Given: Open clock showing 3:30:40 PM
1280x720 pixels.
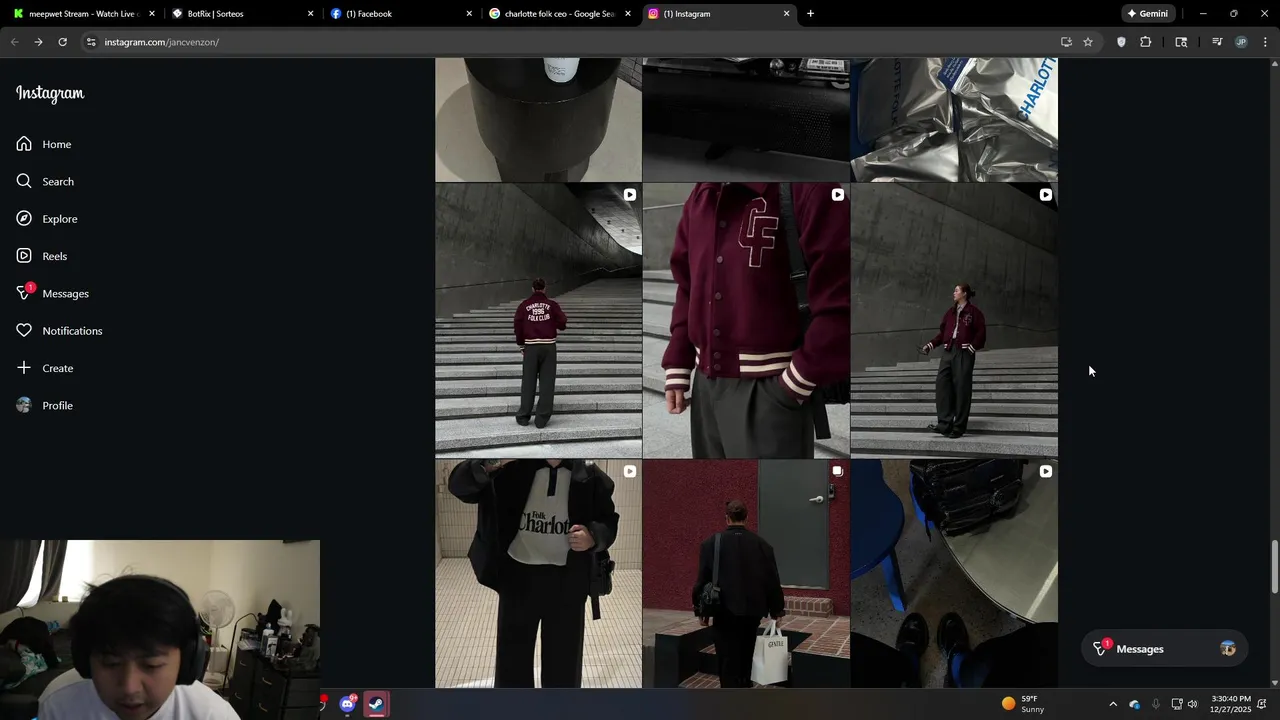Looking at the screenshot, I should 1230,704.
